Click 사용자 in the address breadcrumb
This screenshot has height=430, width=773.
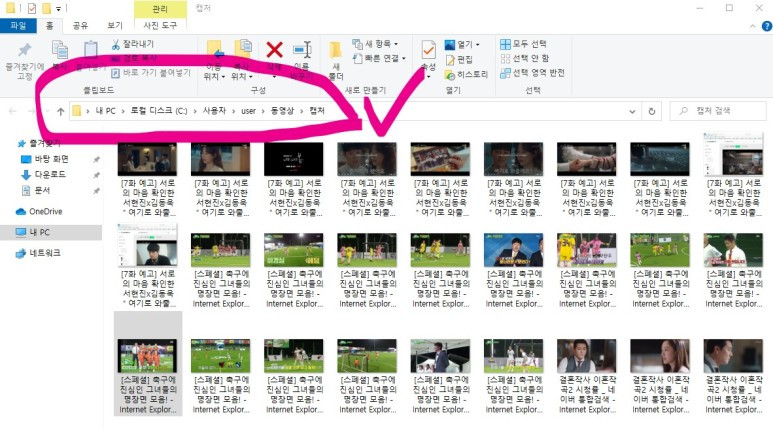[214, 111]
